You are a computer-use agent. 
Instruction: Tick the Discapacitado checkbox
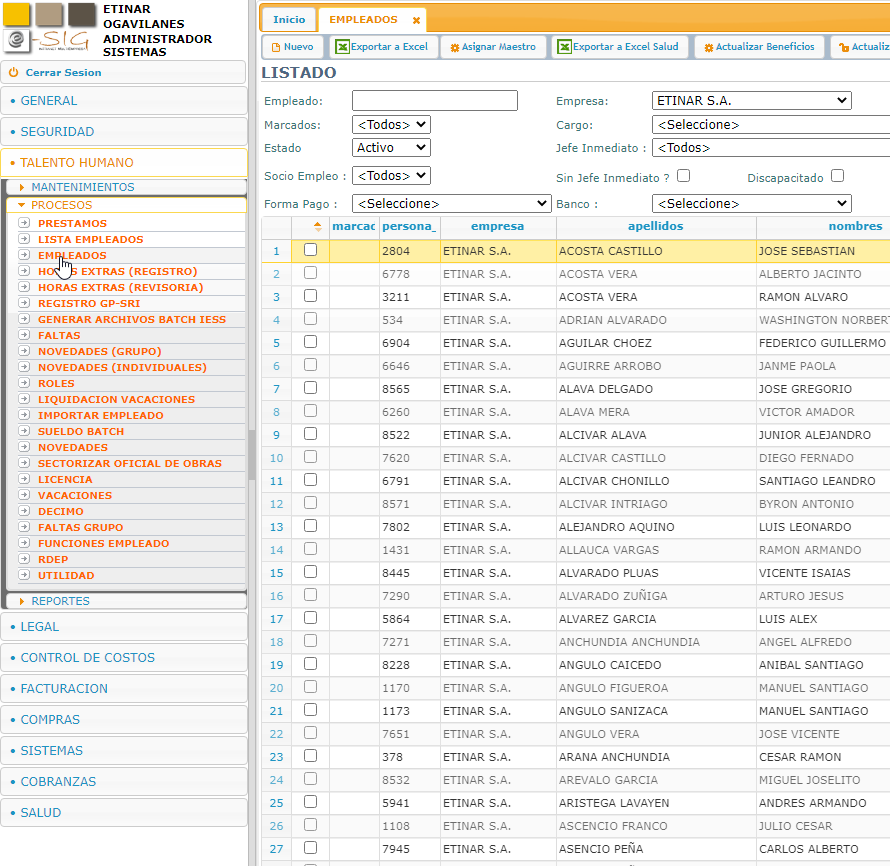click(837, 176)
